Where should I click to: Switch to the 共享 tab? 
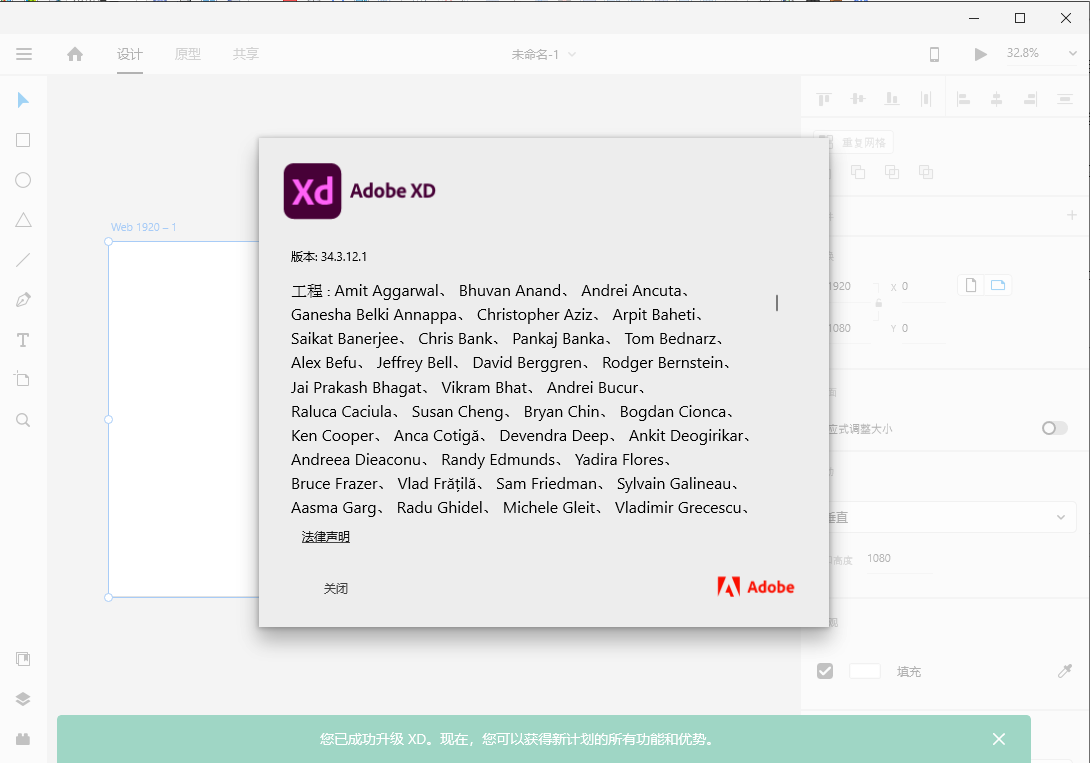[245, 54]
